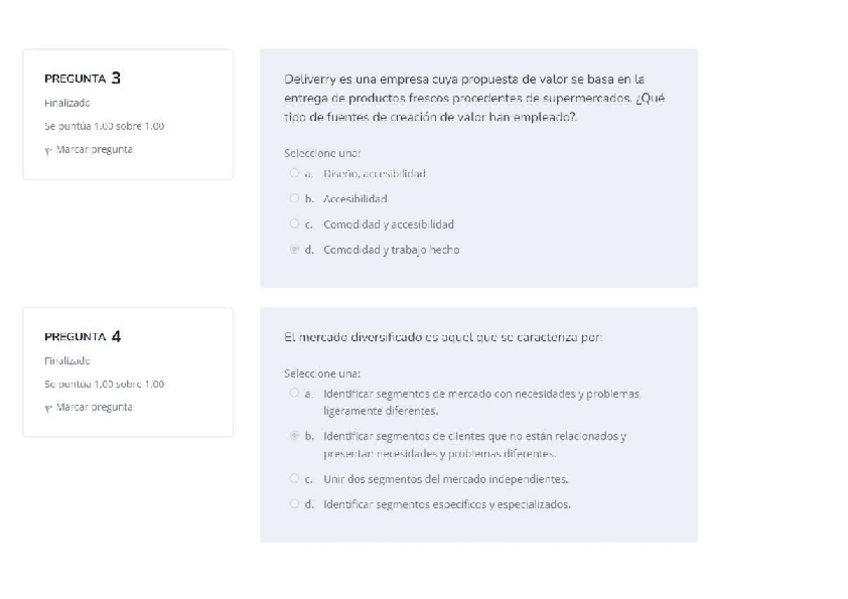Click the flag icon in Pregunta 4 card
Screen dimensions: 848x599
tap(48, 407)
